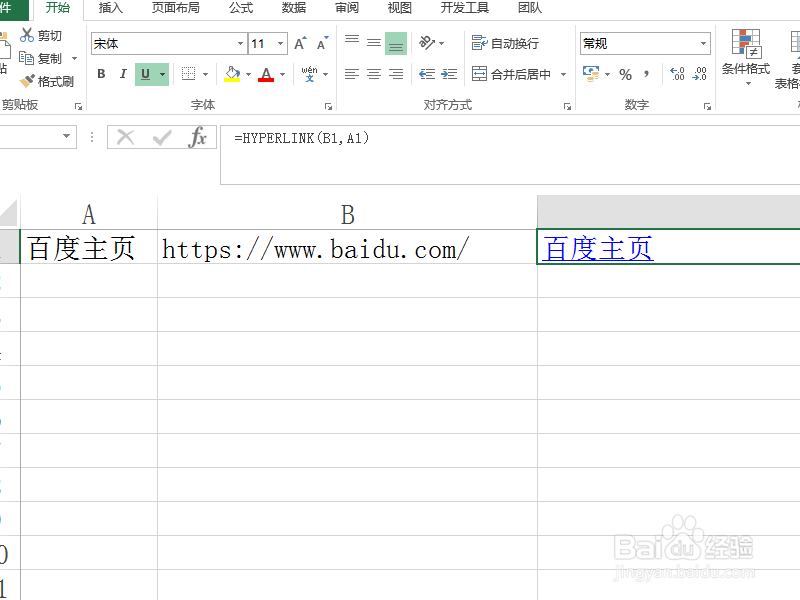The image size is (800, 600).
Task: Apply percent style
Action: coord(626,74)
